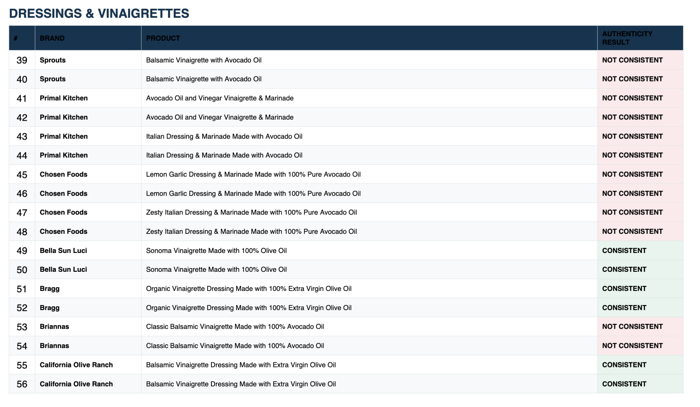700x407 pixels.
Task: Select Briannas brand in row 54
Action: 54,346
